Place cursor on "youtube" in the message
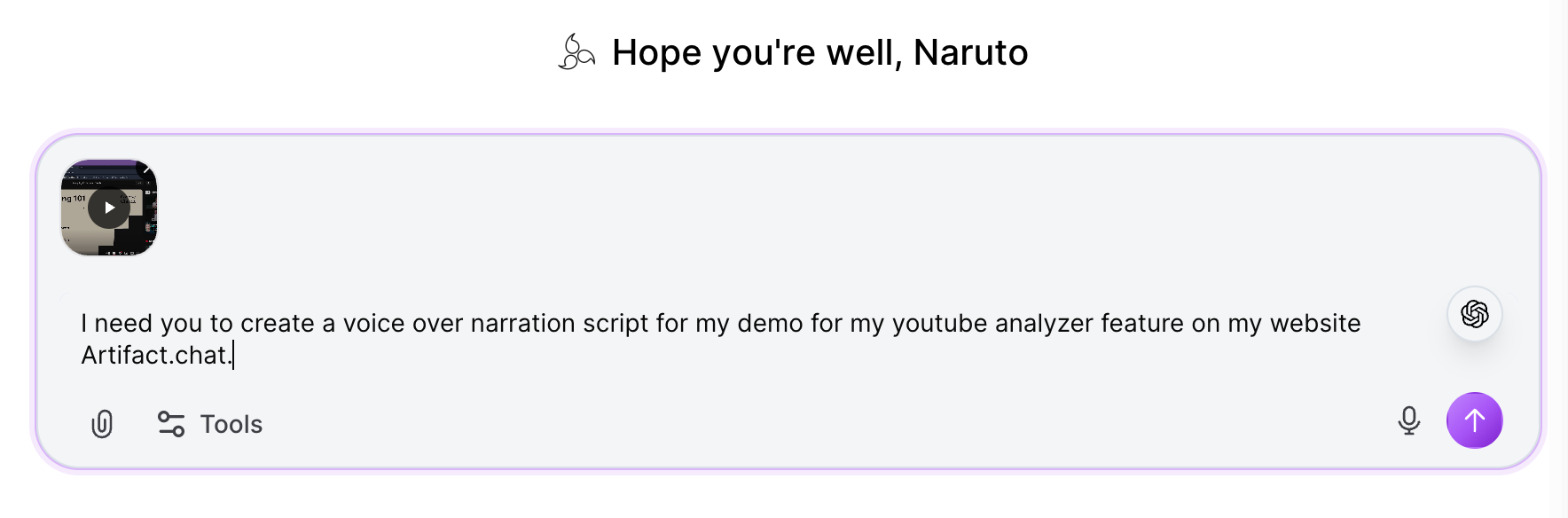 [939, 323]
